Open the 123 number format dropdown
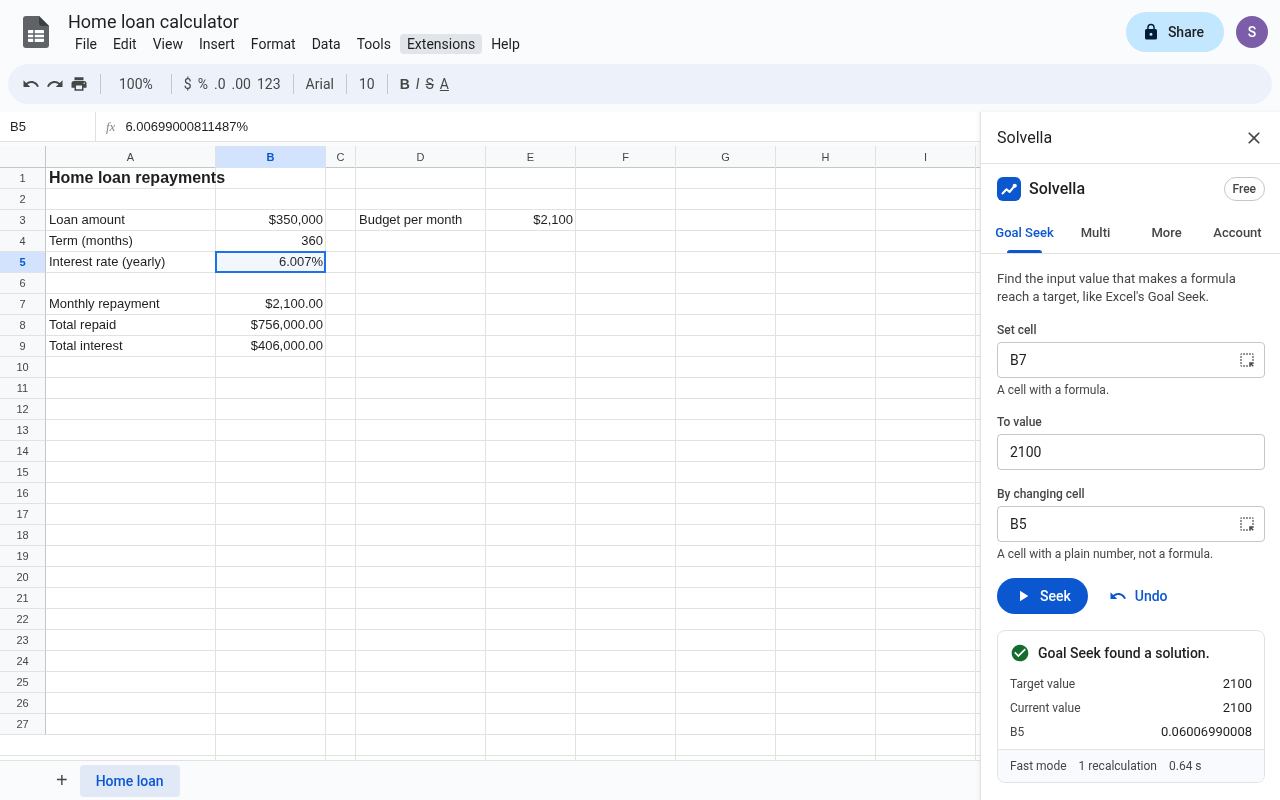Screen dimensions: 1280x800 point(269,84)
